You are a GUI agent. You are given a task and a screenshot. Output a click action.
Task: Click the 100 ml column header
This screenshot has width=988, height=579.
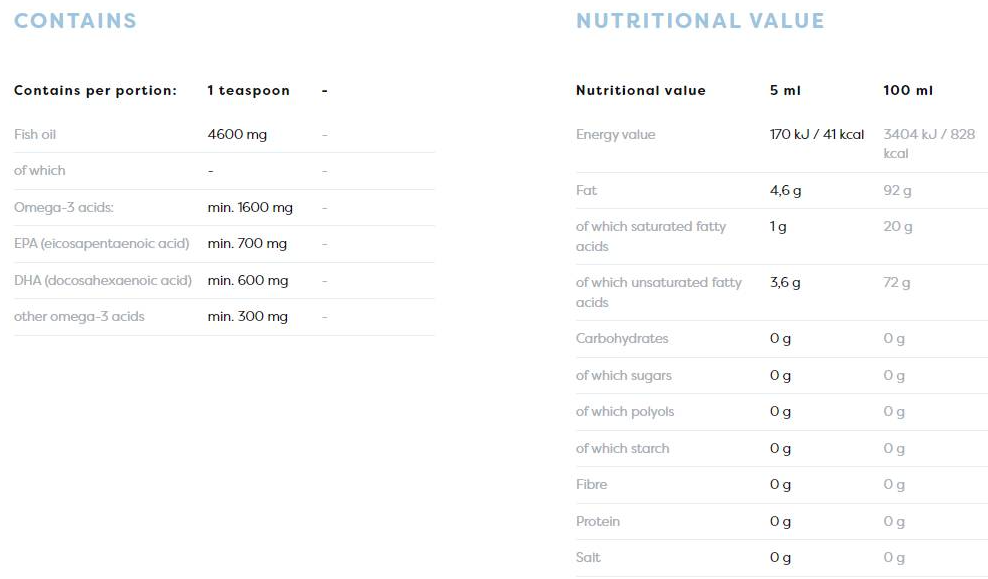[908, 90]
